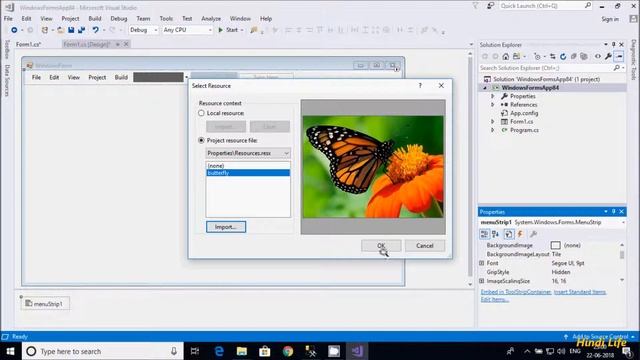
Task: Click OK in Select Resource dialog
Action: pyautogui.click(x=381, y=246)
